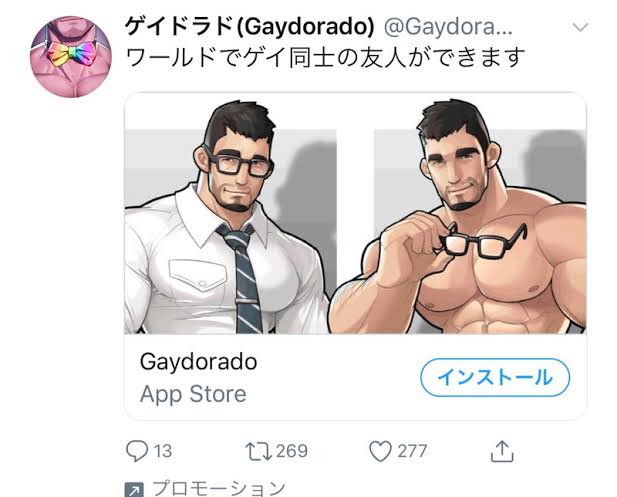Open the @Gaydora... account handle
This screenshot has width=617, height=497.
[x=448, y=28]
